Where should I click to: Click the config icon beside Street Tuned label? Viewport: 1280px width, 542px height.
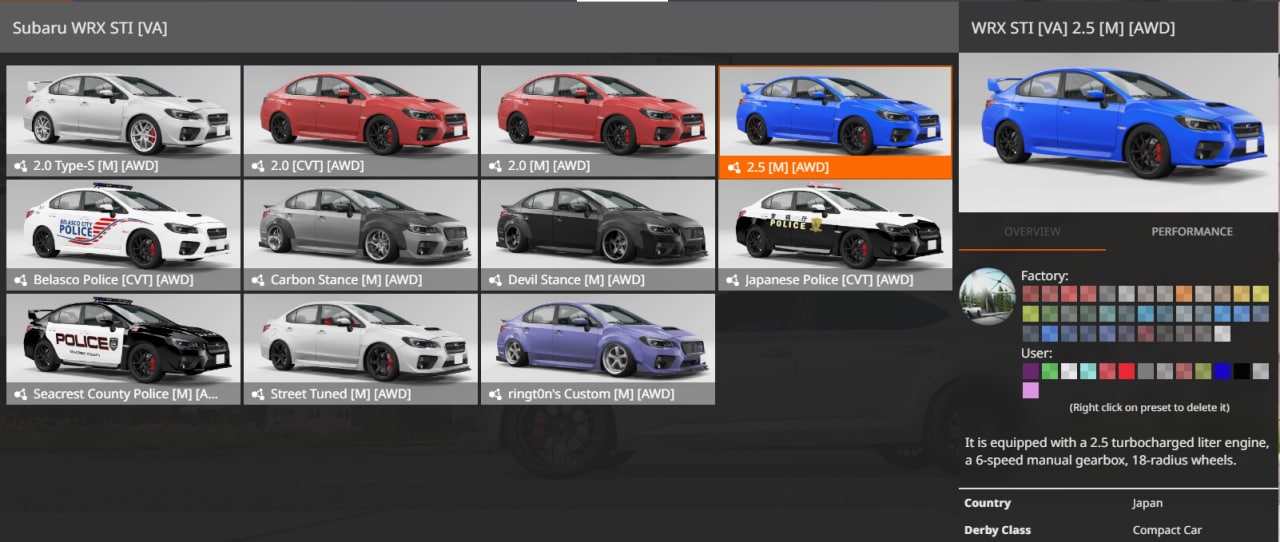pyautogui.click(x=257, y=395)
